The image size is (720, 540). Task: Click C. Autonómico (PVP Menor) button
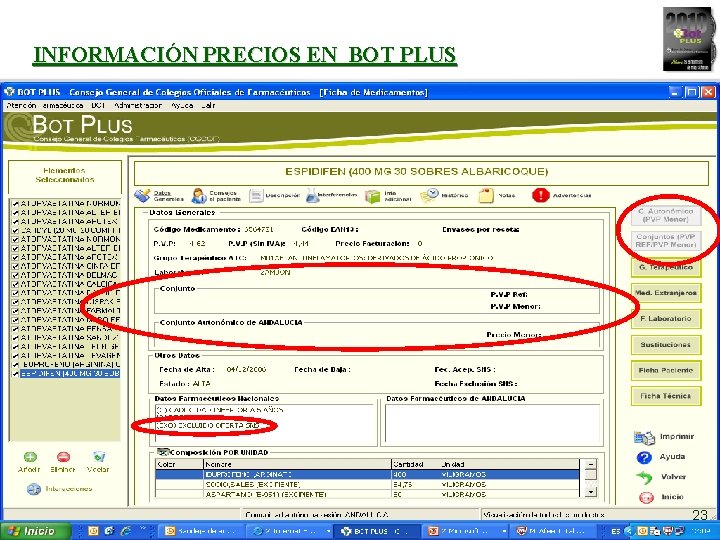point(665,215)
